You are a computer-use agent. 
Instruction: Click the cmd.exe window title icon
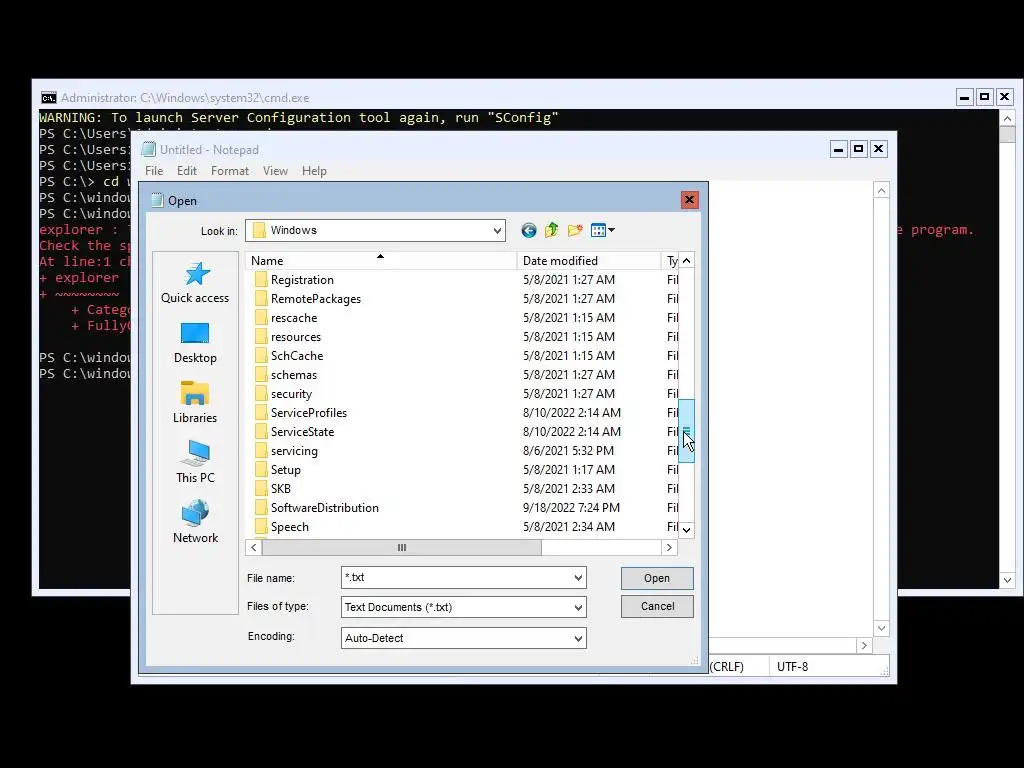pos(48,98)
